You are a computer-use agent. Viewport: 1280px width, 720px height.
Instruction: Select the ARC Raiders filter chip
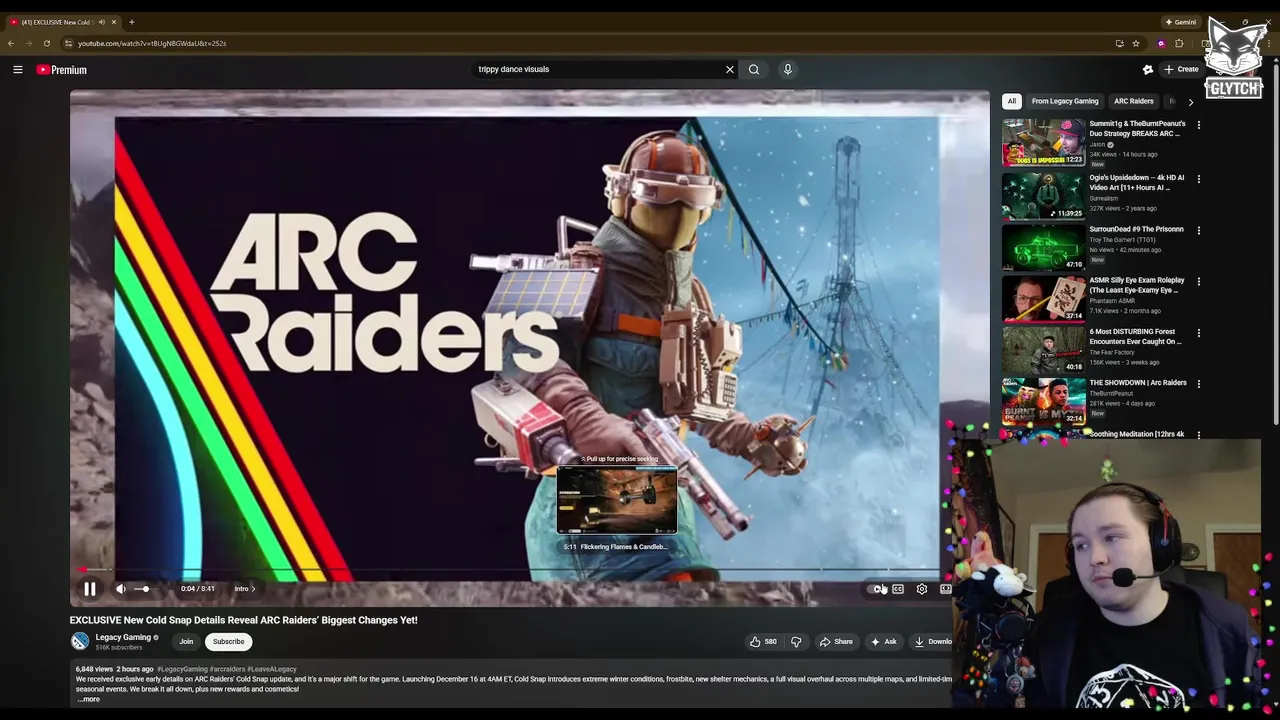point(1134,101)
